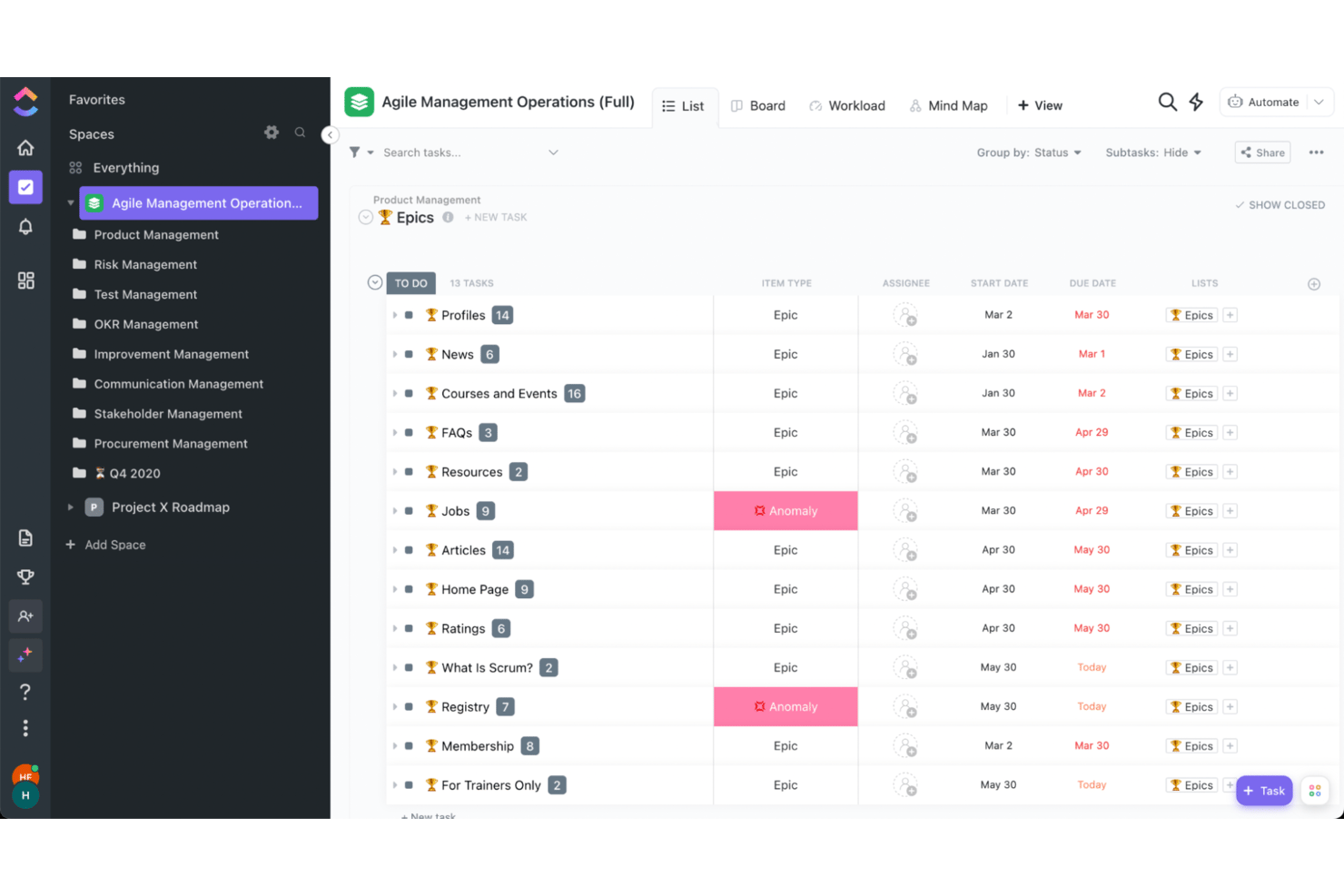Image resolution: width=1344 pixels, height=896 pixels.
Task: Click the lightning bolt icon in header
Action: click(1196, 102)
